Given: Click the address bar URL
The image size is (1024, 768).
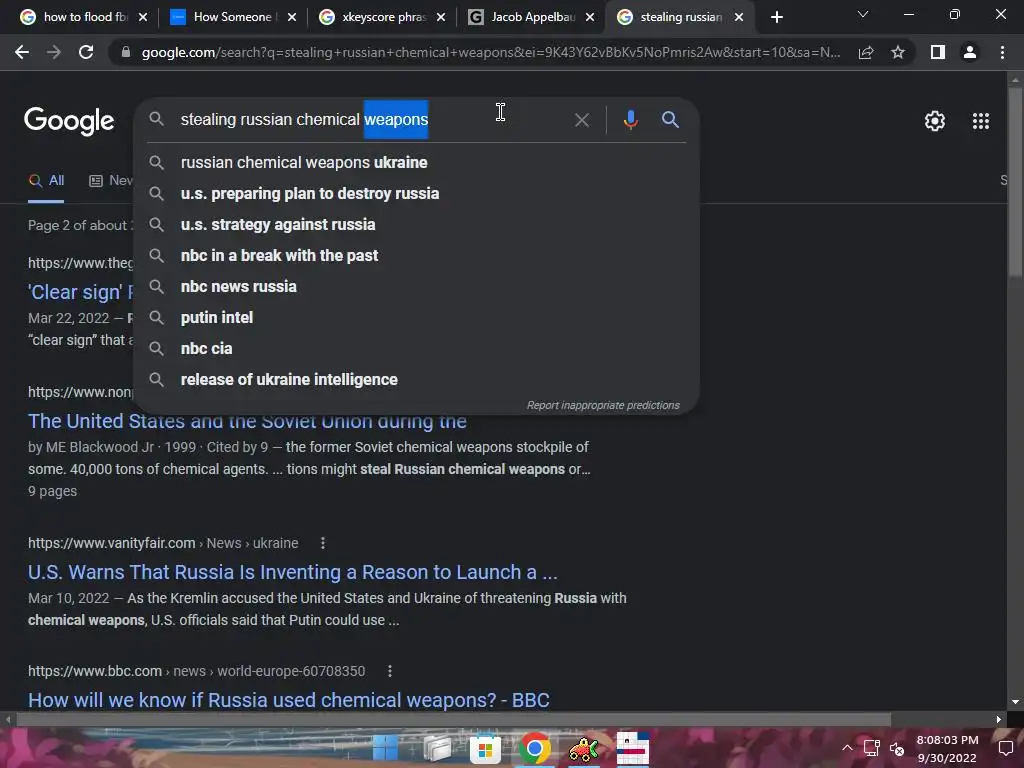Looking at the screenshot, I should point(490,52).
